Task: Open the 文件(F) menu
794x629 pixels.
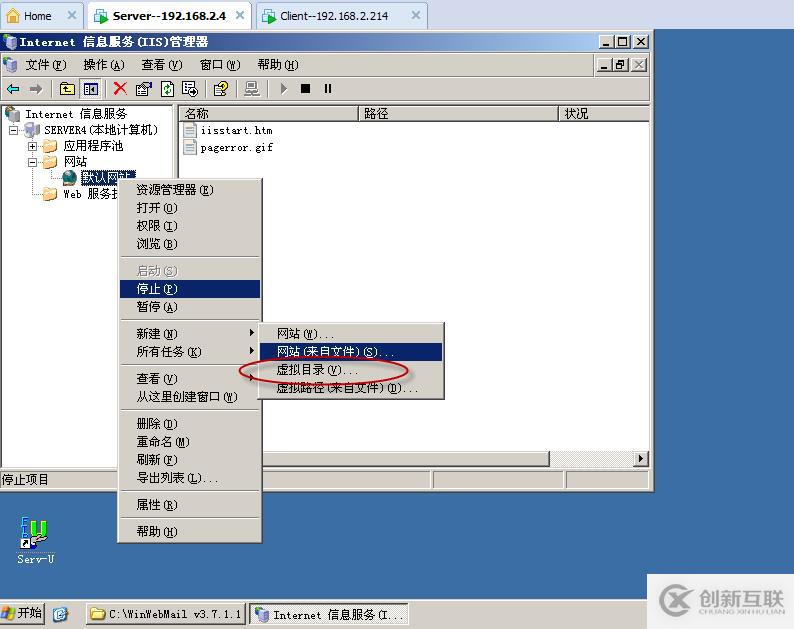Action: [46, 65]
